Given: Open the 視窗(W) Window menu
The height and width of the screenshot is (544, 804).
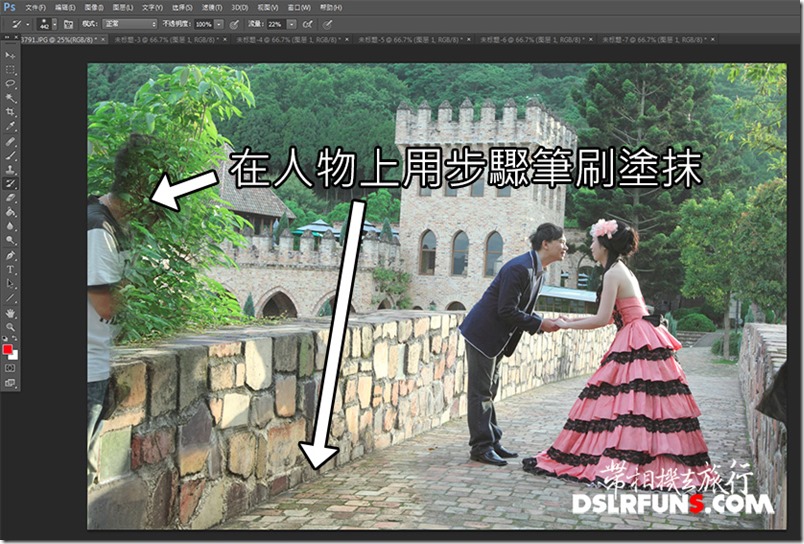Looking at the screenshot, I should [x=299, y=7].
